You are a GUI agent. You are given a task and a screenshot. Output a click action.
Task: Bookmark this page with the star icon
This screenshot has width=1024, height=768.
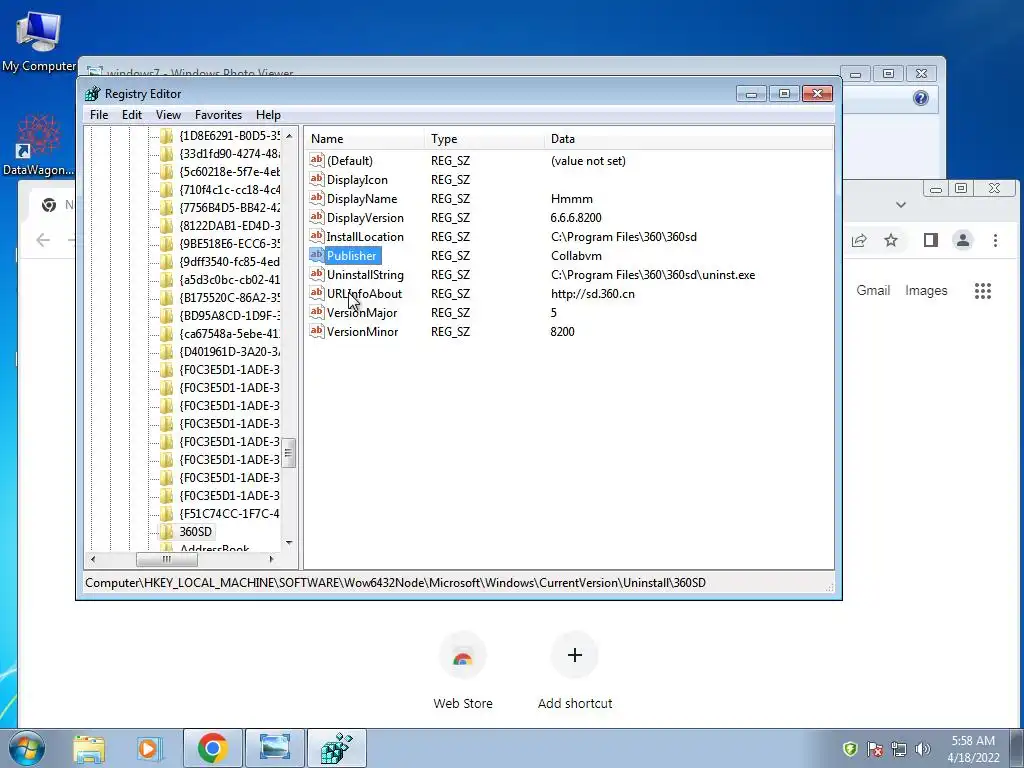[x=891, y=240]
